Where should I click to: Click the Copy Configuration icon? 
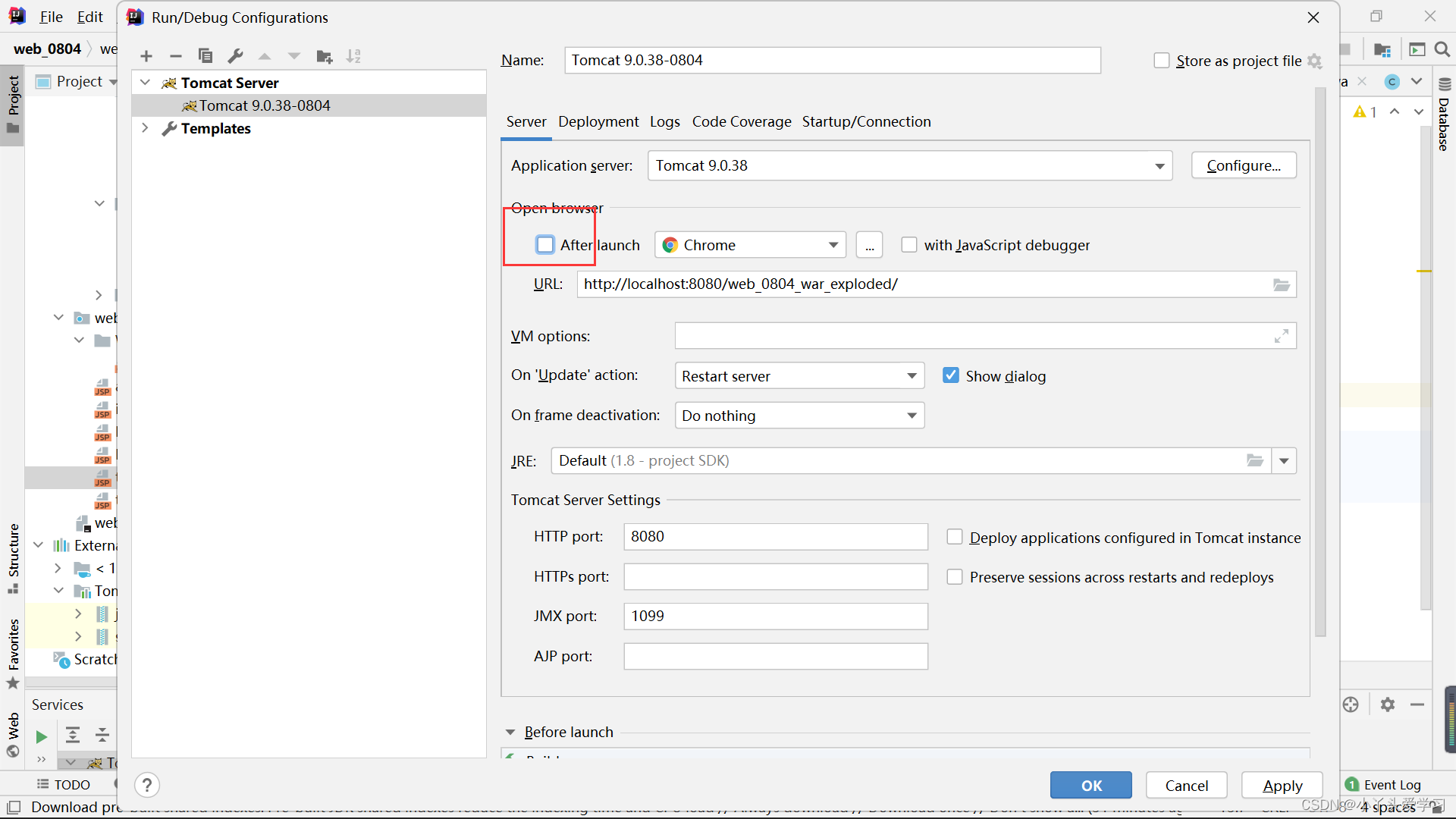pyautogui.click(x=205, y=56)
